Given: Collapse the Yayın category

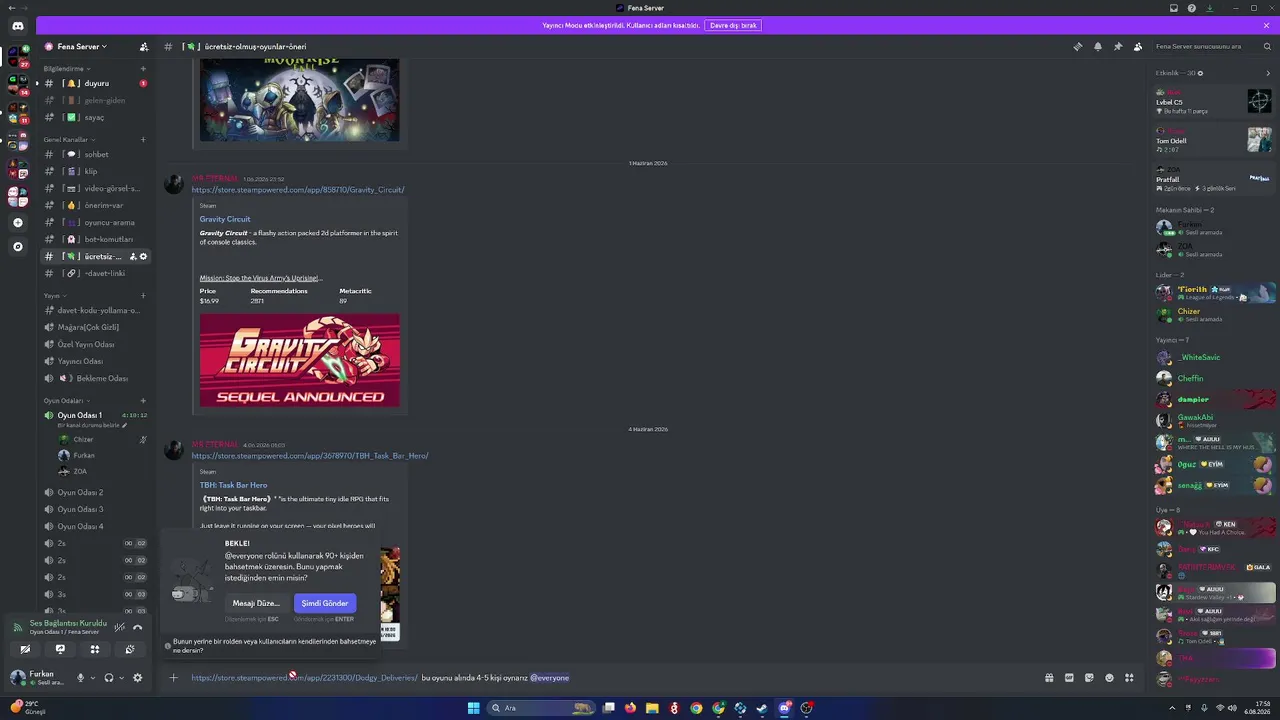Looking at the screenshot, I should [55, 295].
